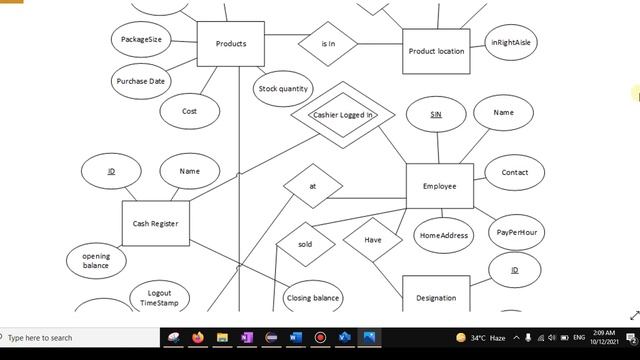640x360 pixels.
Task: Select the Cost attribute ellipse
Action: coord(189,111)
